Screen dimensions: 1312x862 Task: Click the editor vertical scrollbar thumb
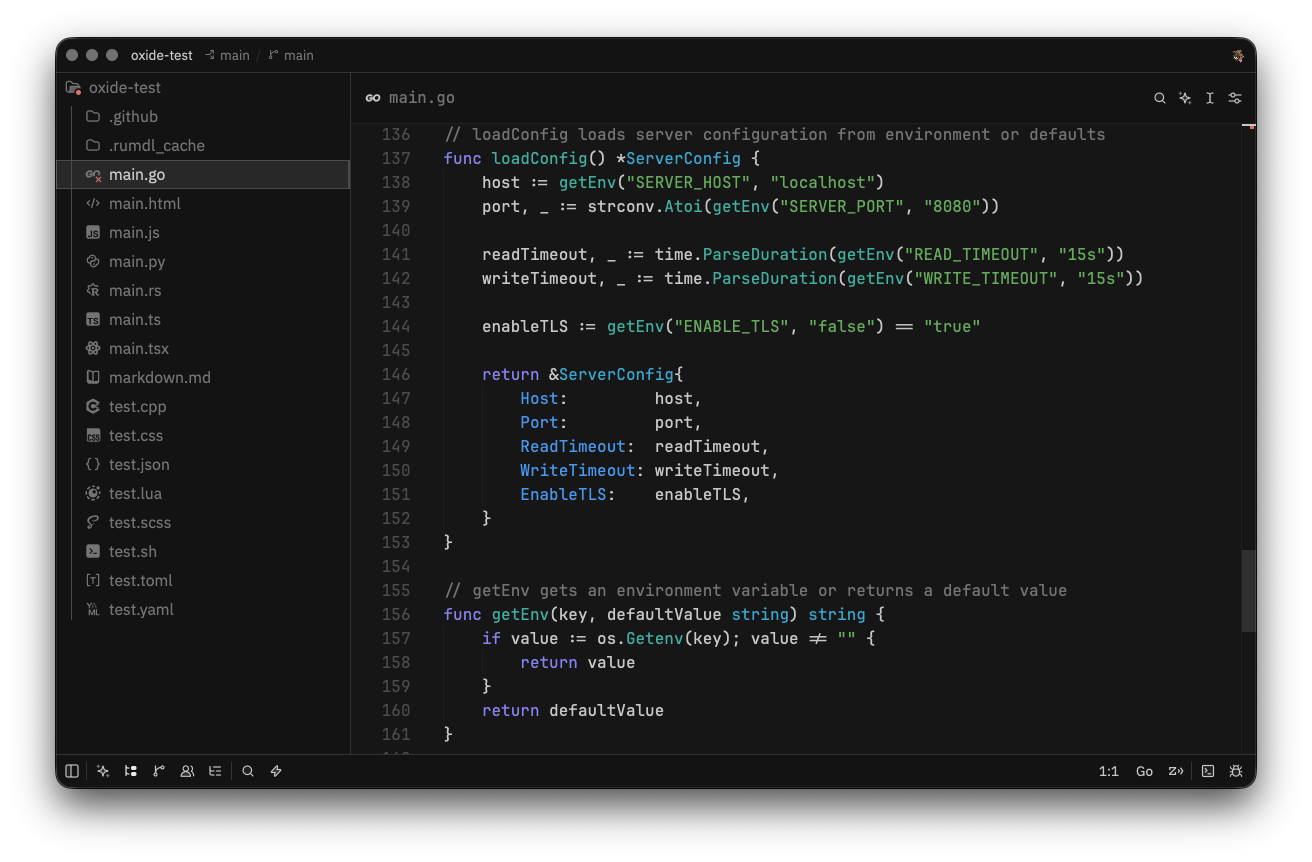(x=1248, y=590)
